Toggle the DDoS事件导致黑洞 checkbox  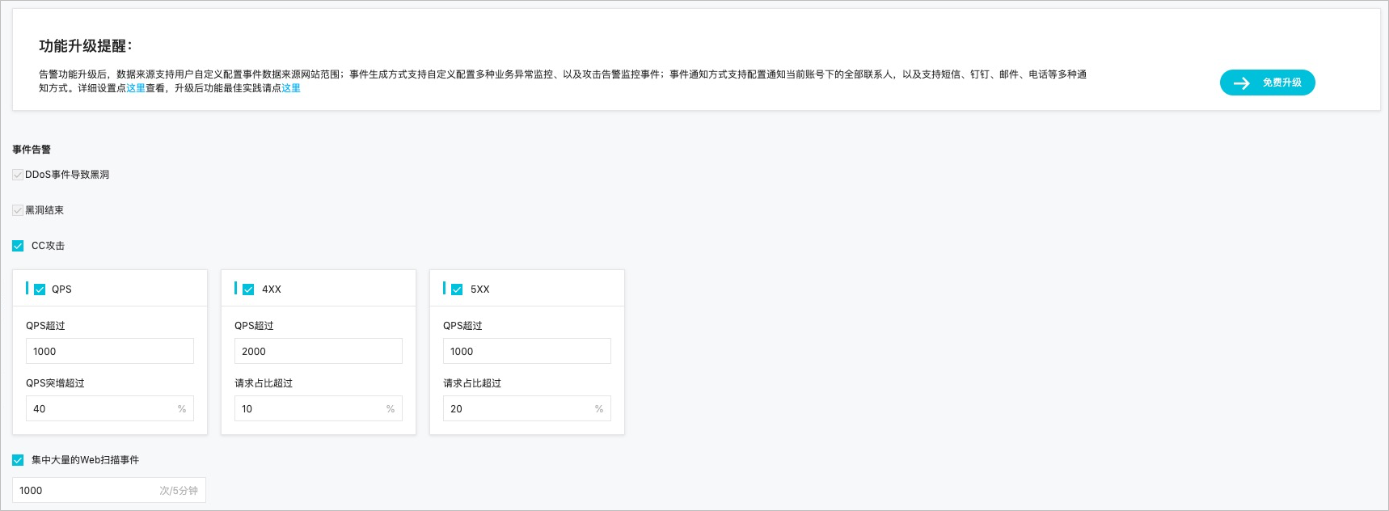[17, 175]
